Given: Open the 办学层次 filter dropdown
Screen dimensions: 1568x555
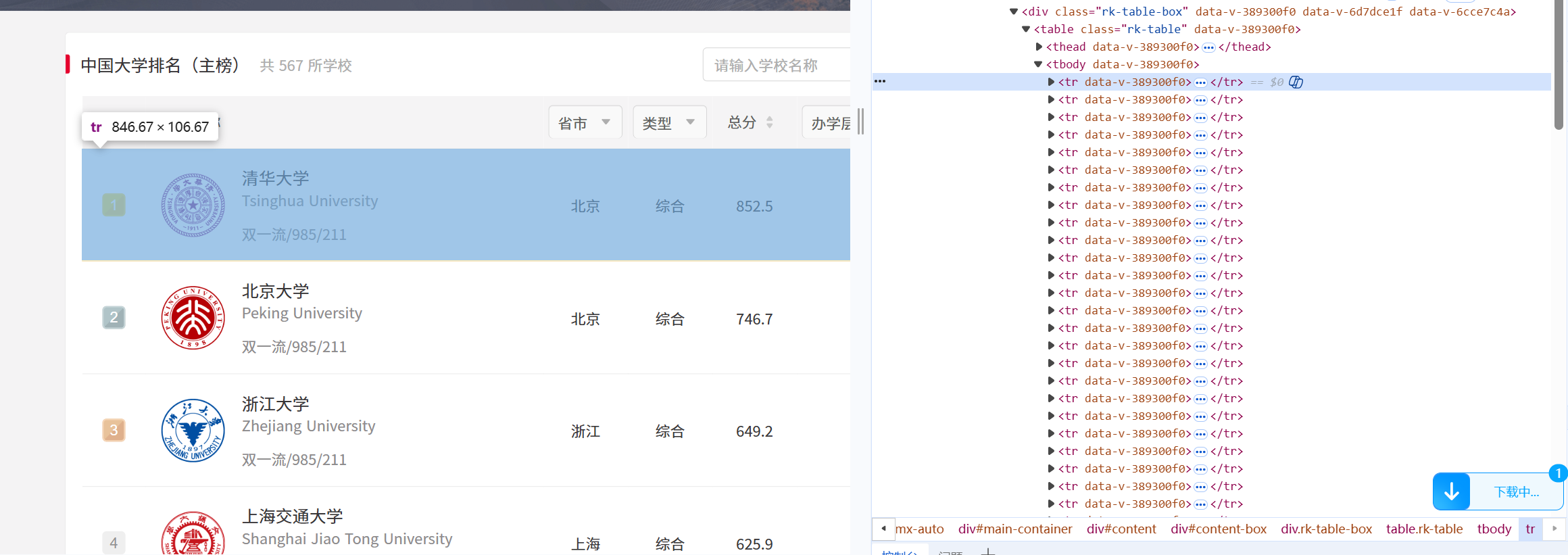Looking at the screenshot, I should [x=827, y=122].
